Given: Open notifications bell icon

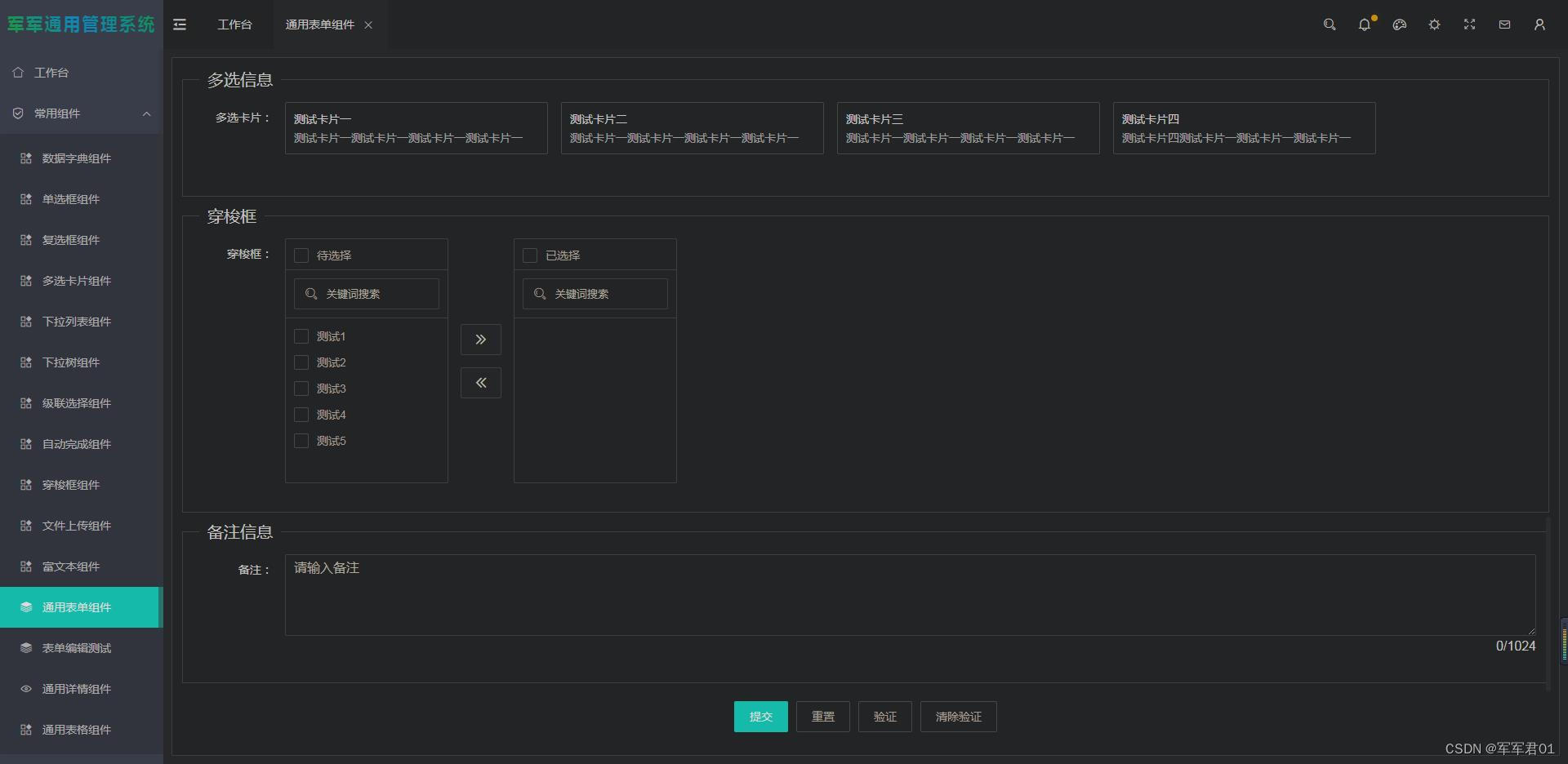Looking at the screenshot, I should coord(1365,24).
